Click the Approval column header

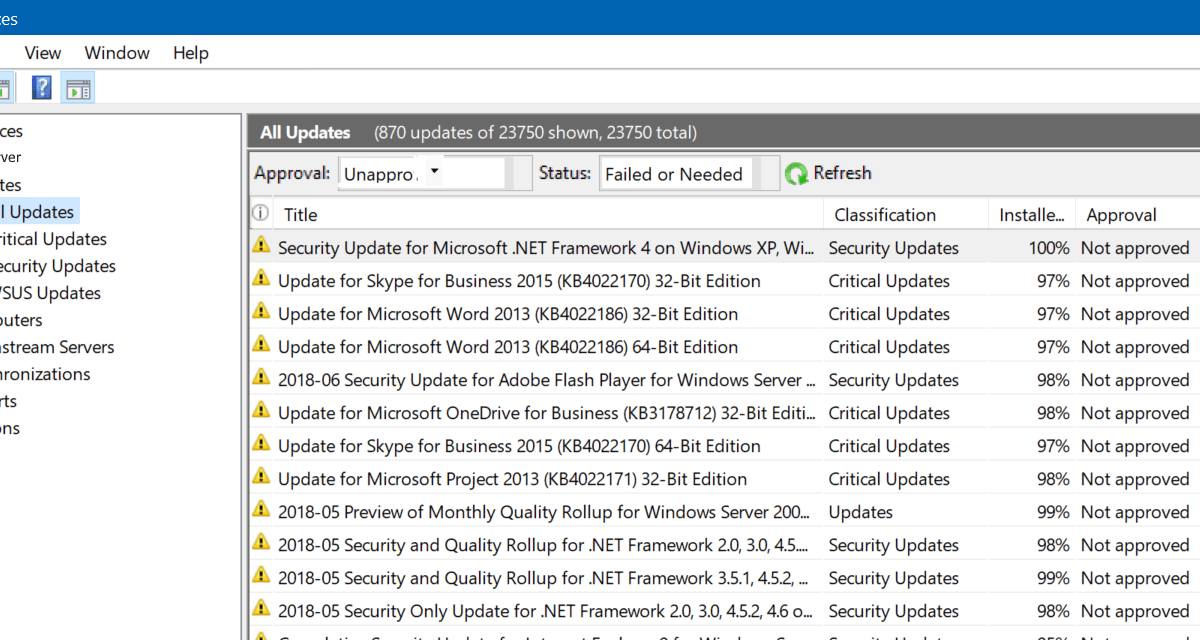tap(1121, 215)
